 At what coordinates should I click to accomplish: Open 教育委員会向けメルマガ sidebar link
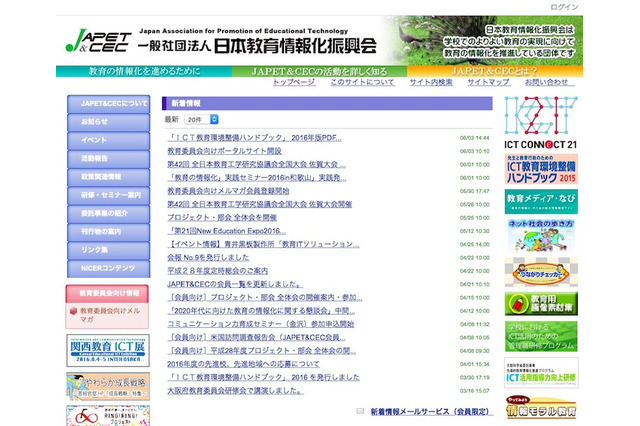(110, 315)
